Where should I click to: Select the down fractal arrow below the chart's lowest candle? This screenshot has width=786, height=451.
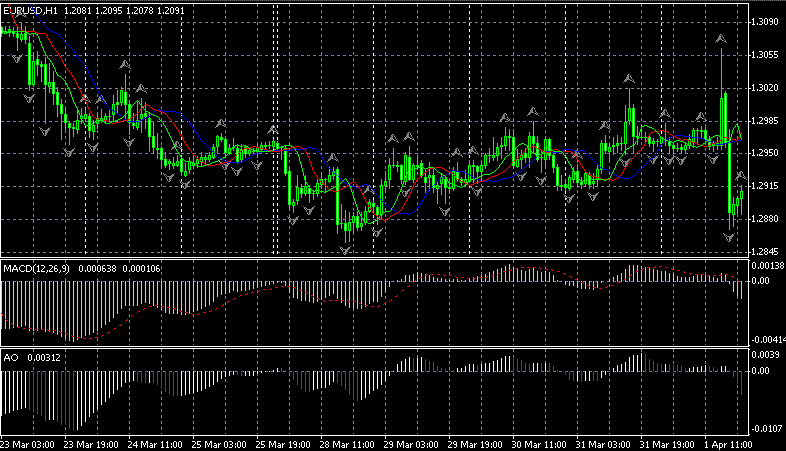tap(345, 250)
